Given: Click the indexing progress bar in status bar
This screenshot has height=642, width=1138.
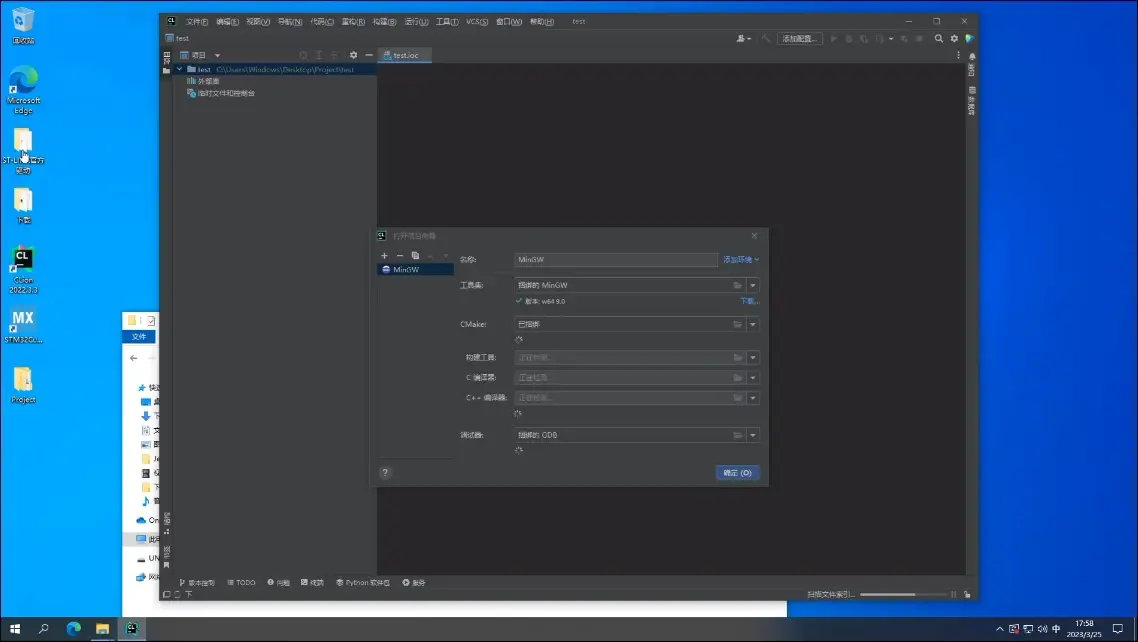Looking at the screenshot, I should click(x=901, y=594).
